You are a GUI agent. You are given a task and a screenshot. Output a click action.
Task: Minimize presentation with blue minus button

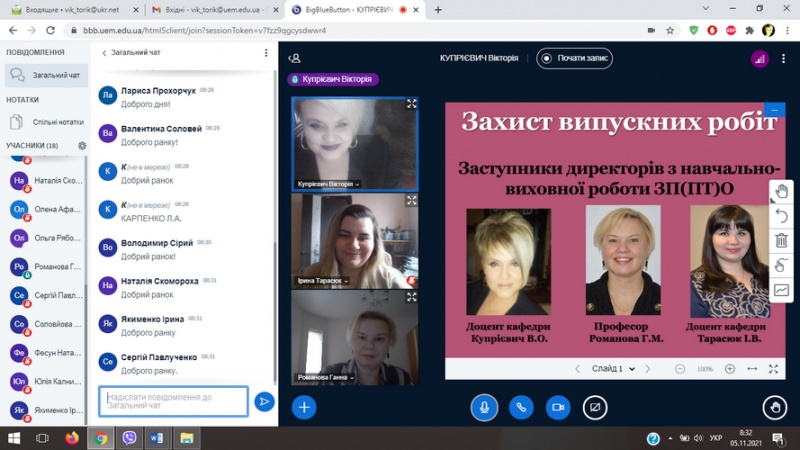point(774,110)
